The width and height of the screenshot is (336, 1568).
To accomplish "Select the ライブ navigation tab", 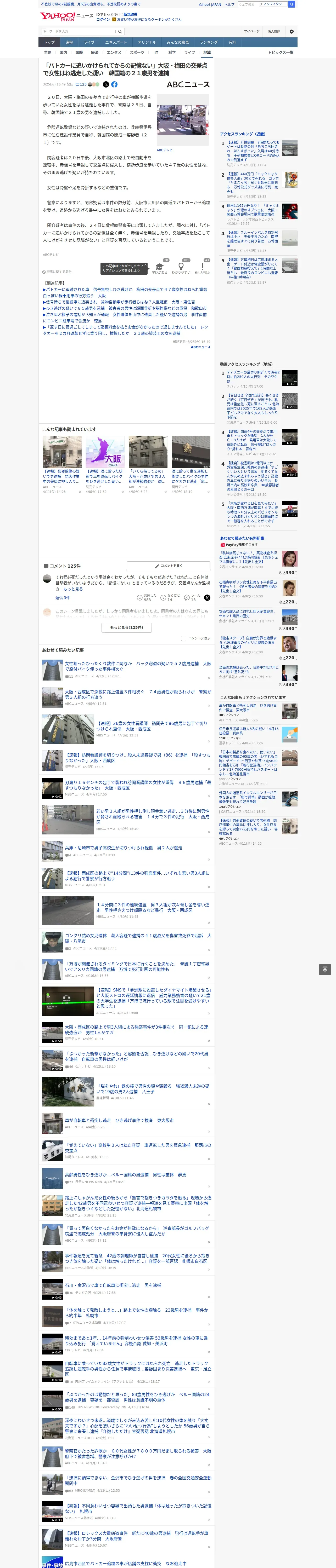I will pyautogui.click(x=89, y=43).
